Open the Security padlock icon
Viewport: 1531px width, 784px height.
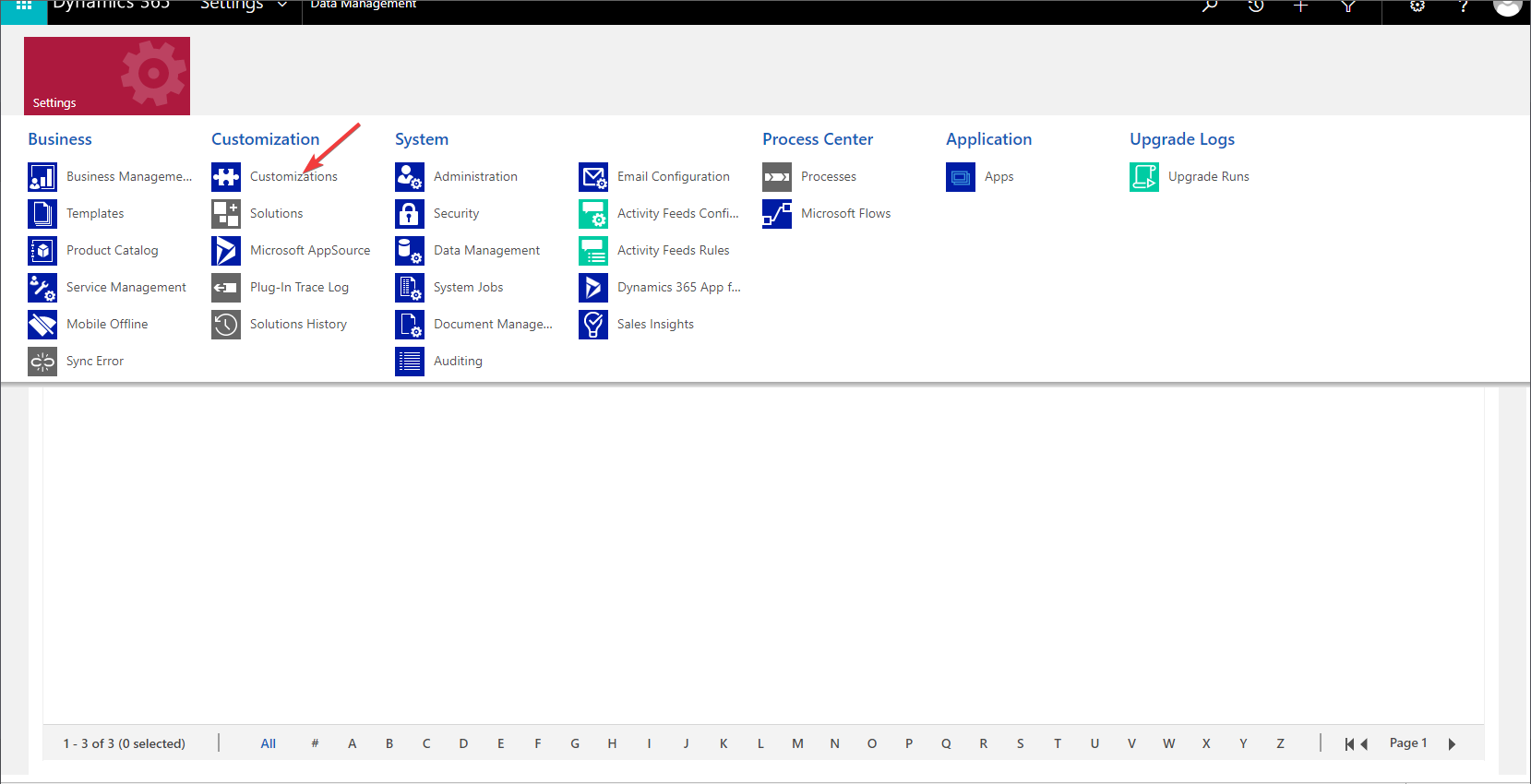[410, 214]
